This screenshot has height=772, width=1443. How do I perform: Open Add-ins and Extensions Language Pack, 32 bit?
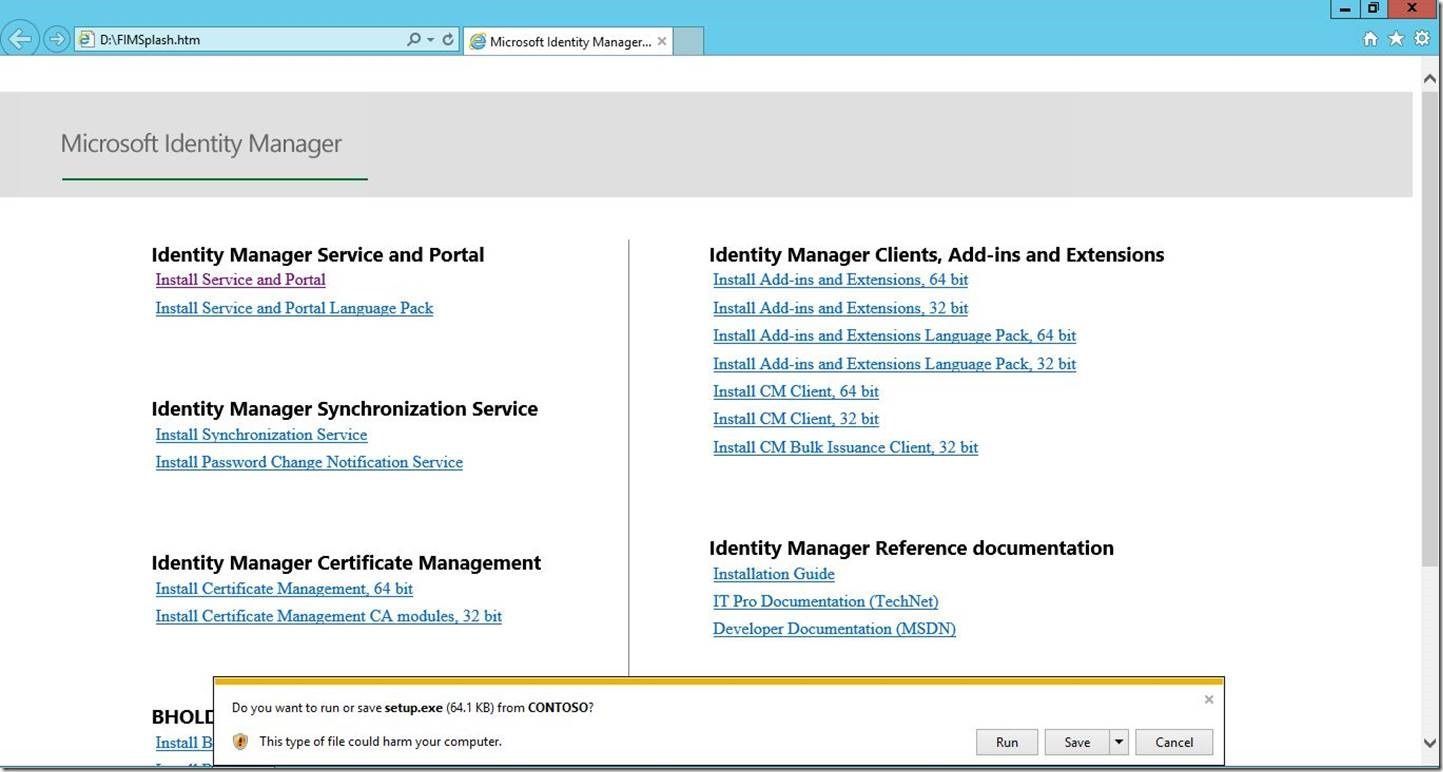coord(894,364)
